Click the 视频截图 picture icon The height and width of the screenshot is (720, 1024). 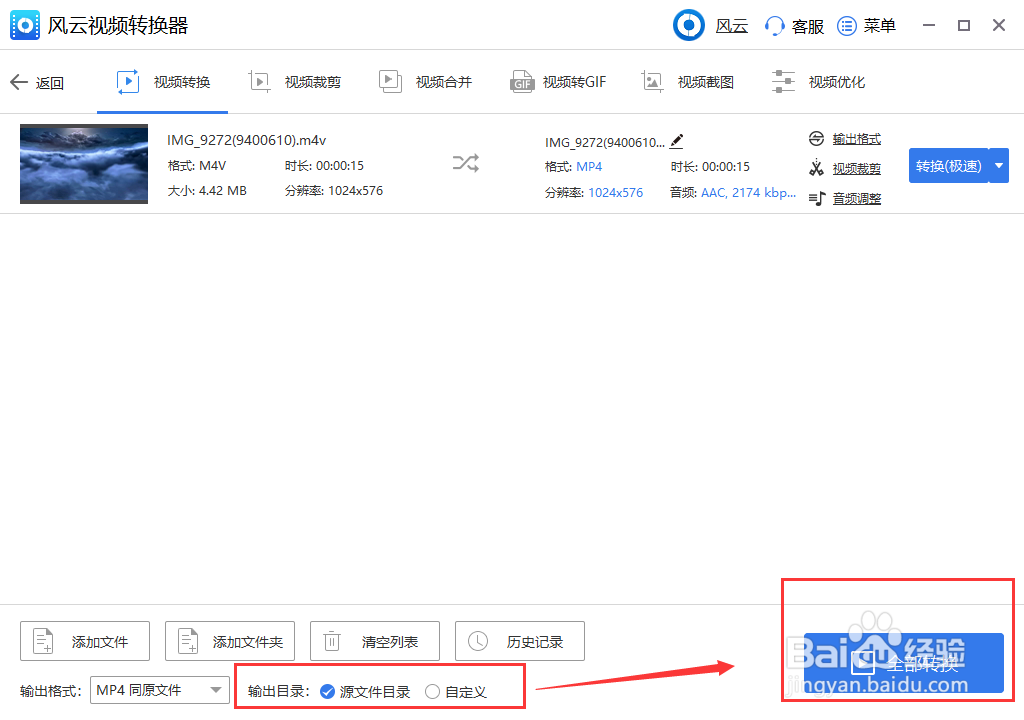(652, 82)
